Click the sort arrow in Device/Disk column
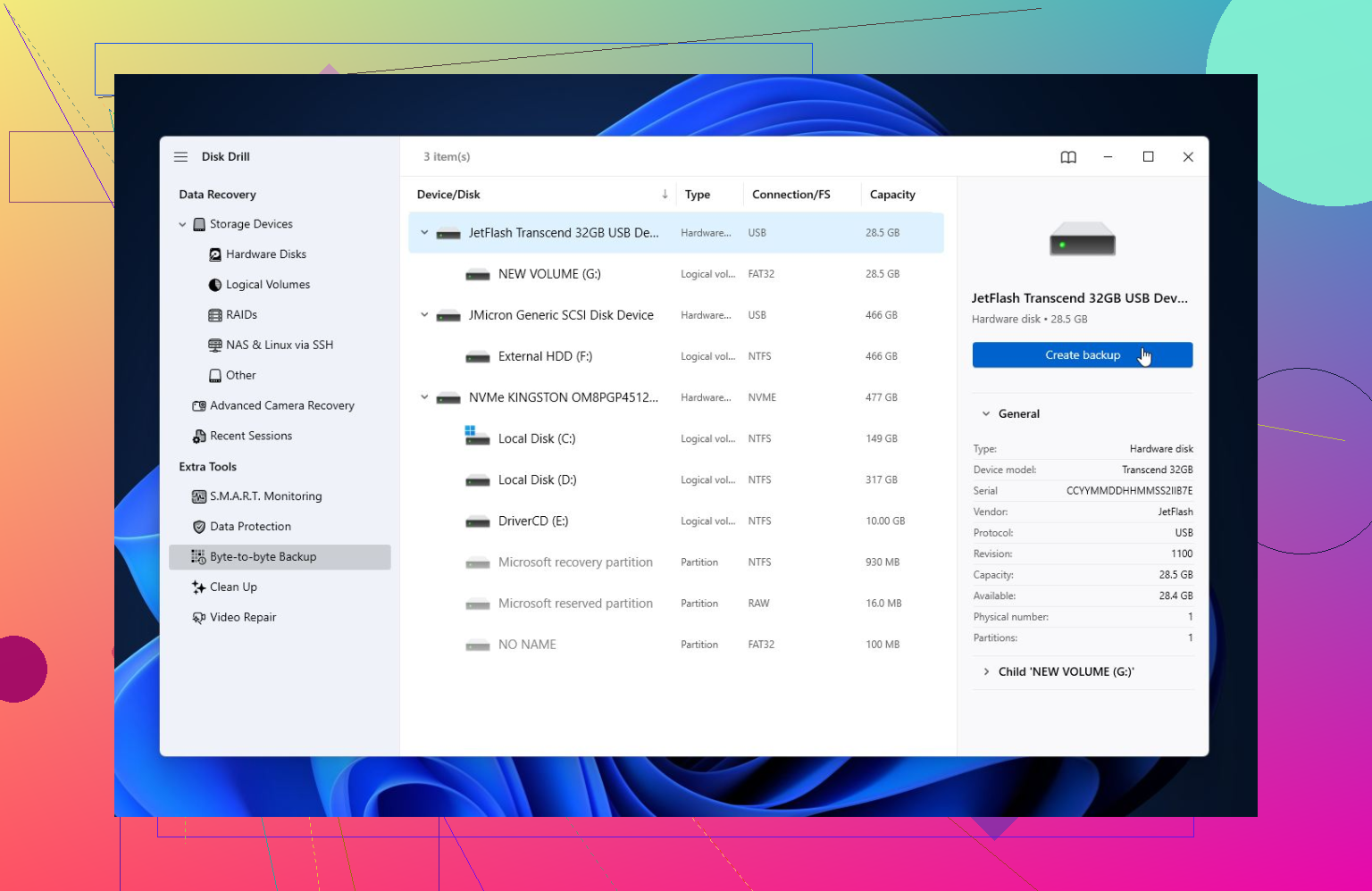This screenshot has height=891, width=1372. pos(665,195)
